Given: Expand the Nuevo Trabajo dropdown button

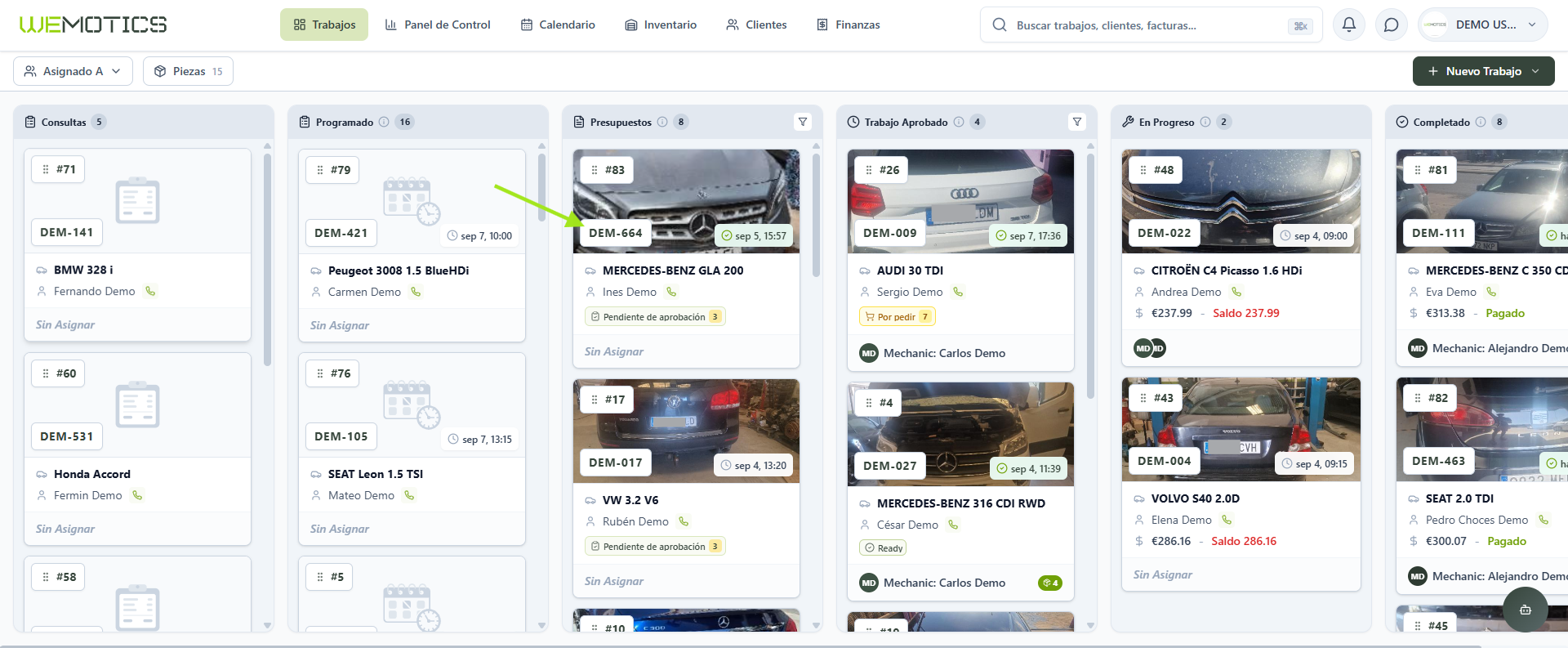Looking at the screenshot, I should pyautogui.click(x=1483, y=71).
